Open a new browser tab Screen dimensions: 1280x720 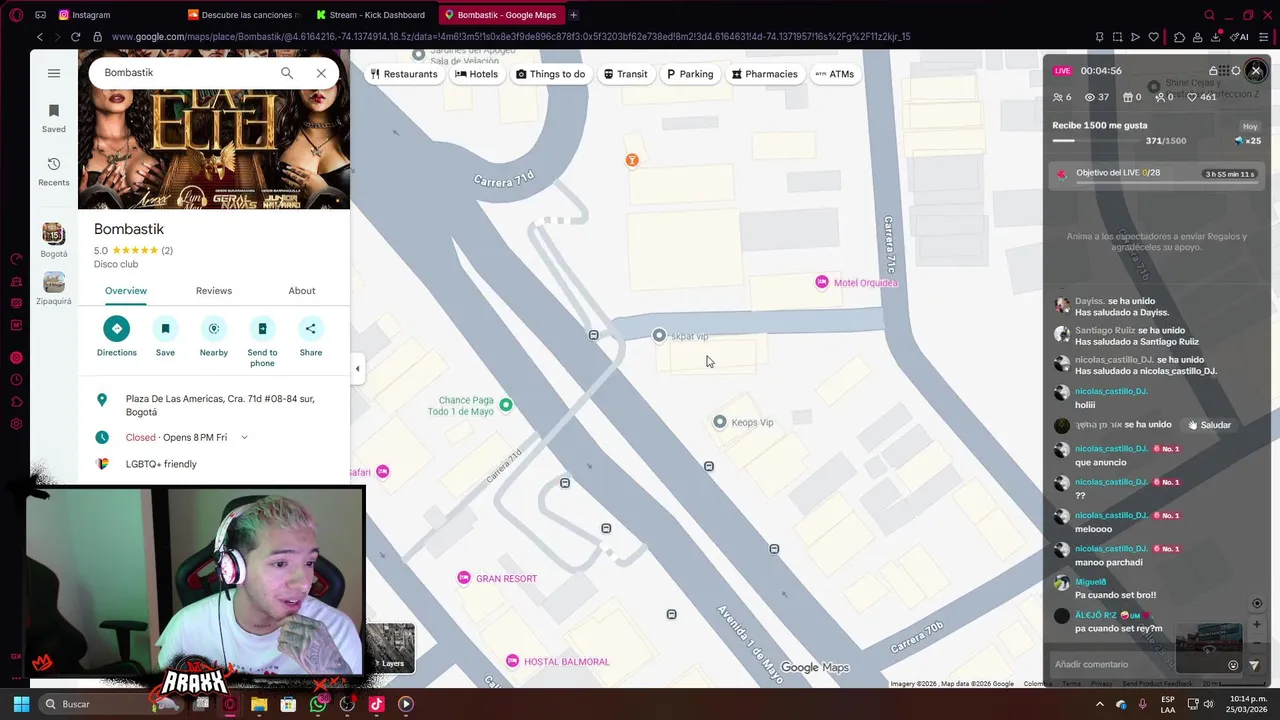pyautogui.click(x=574, y=15)
